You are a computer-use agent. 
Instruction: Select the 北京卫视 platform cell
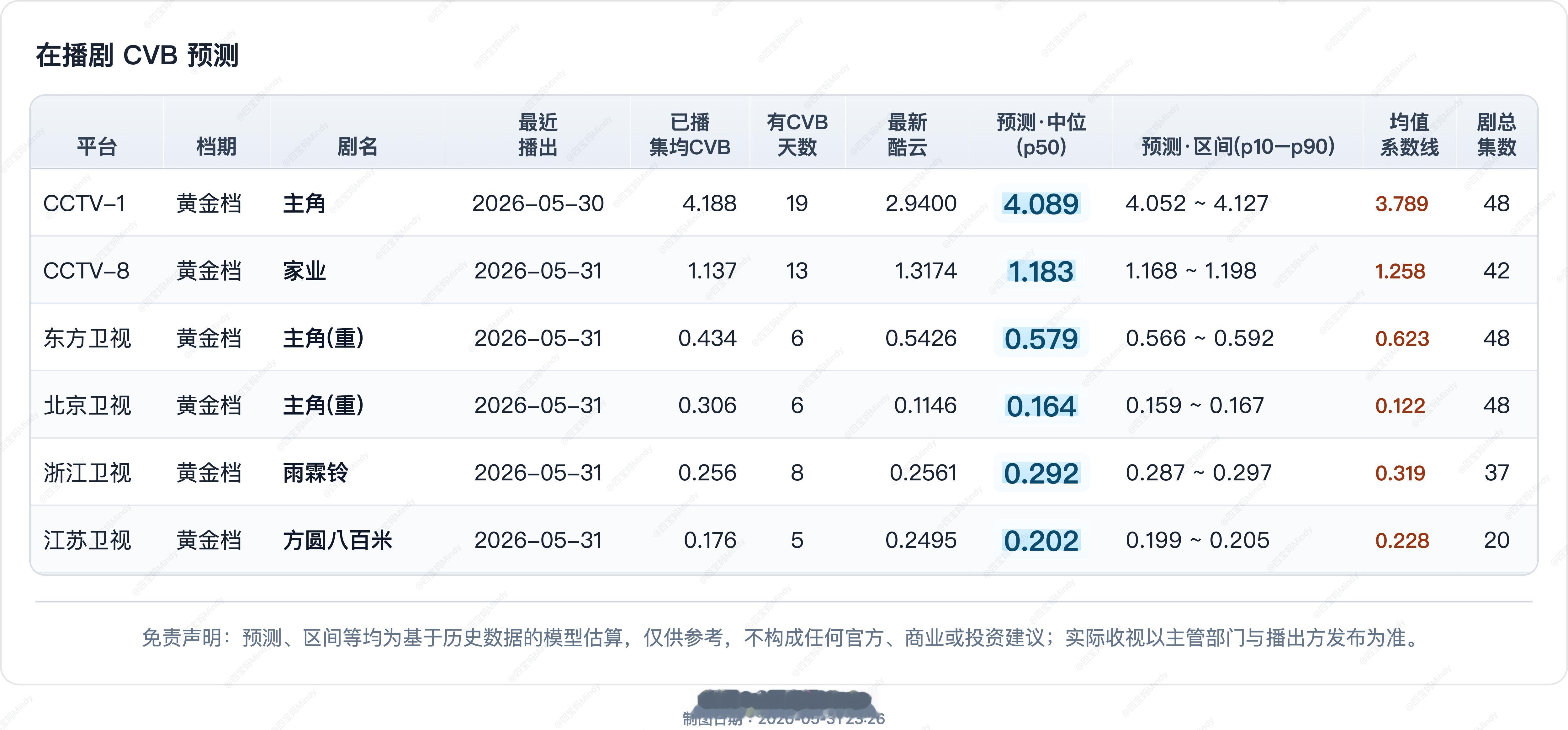[x=87, y=405]
